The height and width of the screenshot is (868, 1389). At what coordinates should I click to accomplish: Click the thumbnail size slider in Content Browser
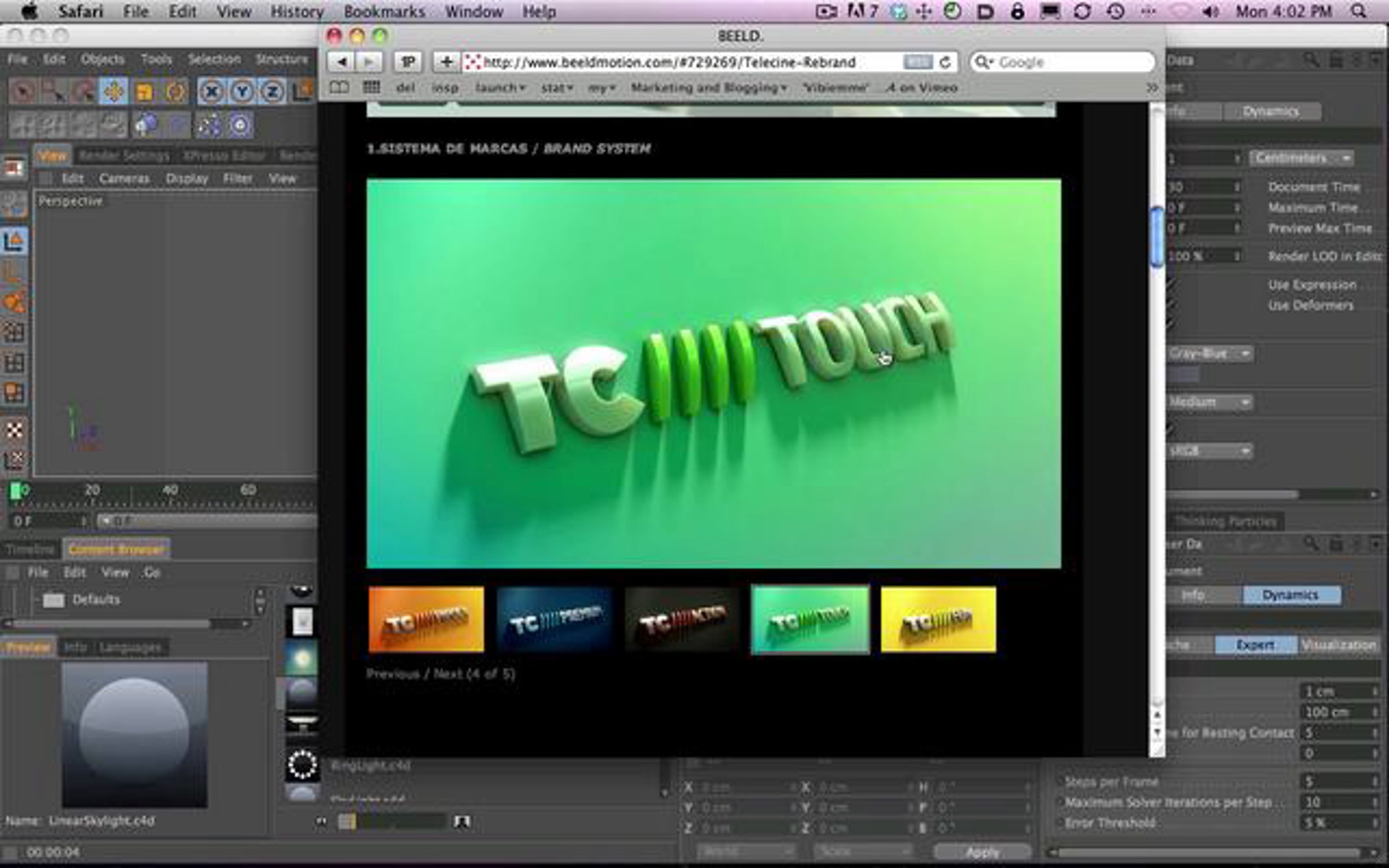(392, 822)
